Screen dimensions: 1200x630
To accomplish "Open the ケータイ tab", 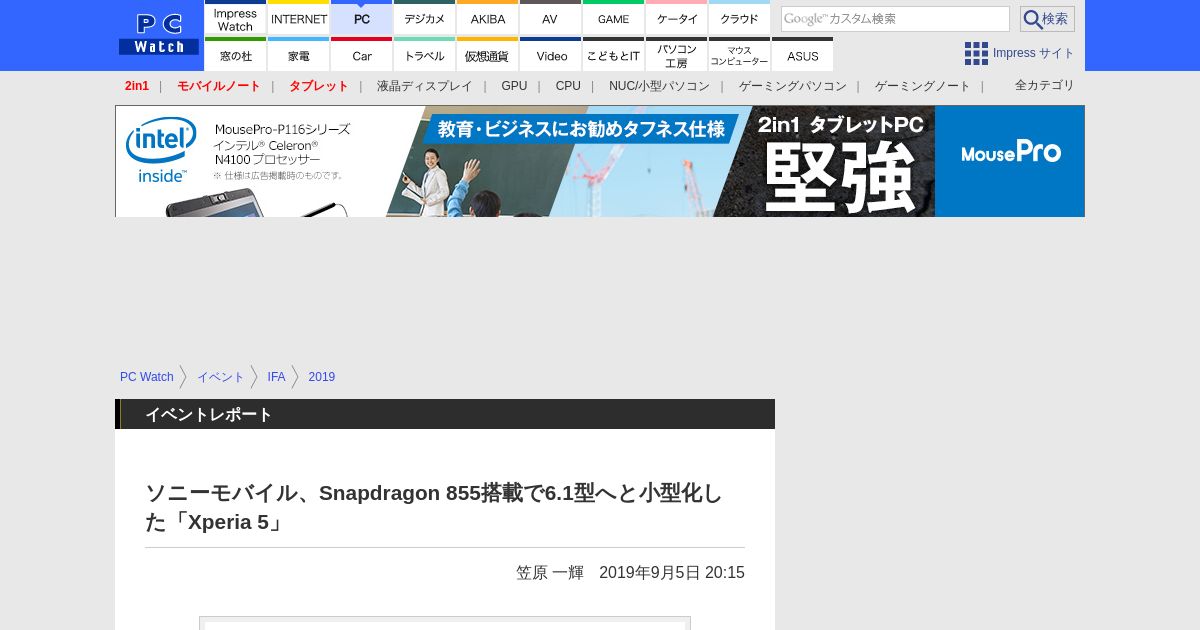I will pyautogui.click(x=677, y=17).
